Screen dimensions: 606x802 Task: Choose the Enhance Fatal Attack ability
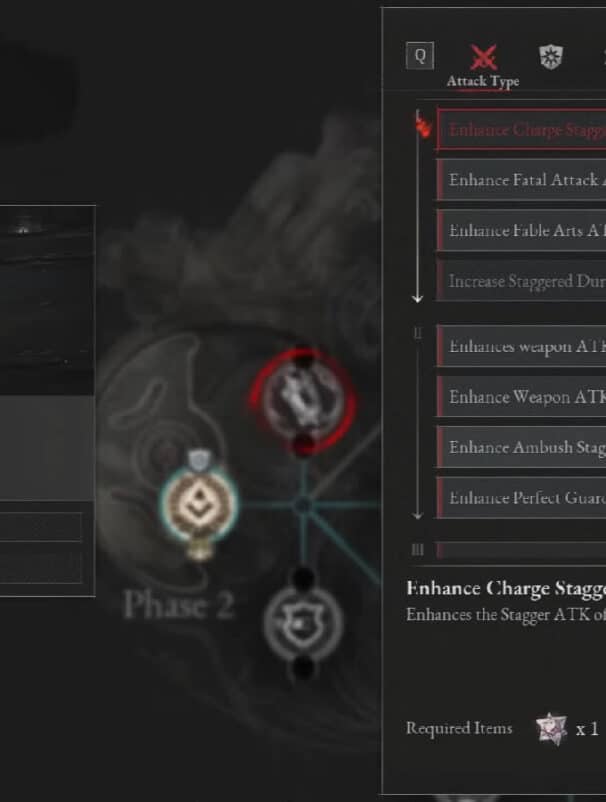tap(521, 180)
